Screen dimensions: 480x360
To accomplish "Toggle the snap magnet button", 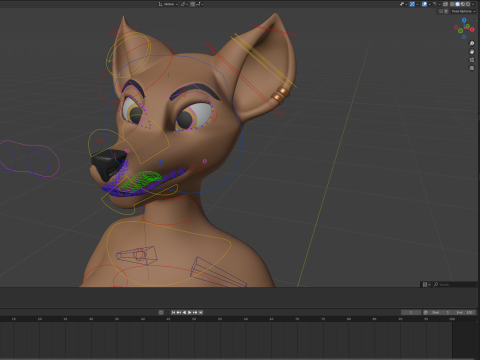I will [x=192, y=4].
